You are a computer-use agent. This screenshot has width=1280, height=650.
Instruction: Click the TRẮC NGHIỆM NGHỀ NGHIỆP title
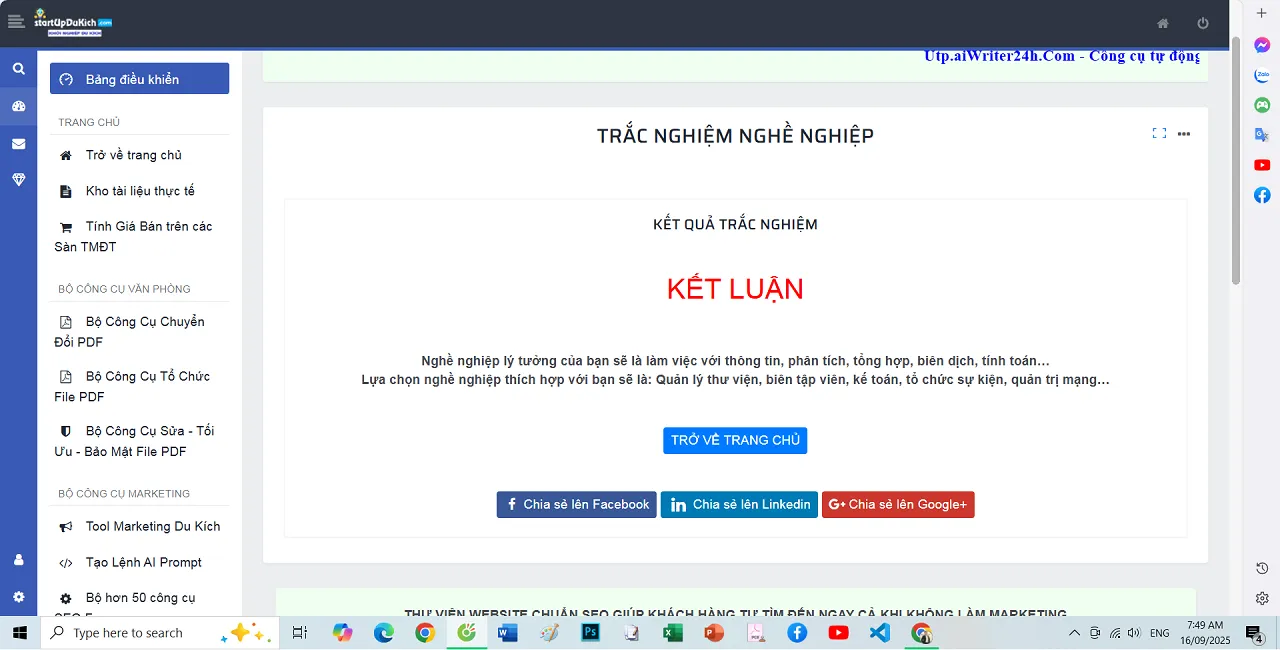735,136
